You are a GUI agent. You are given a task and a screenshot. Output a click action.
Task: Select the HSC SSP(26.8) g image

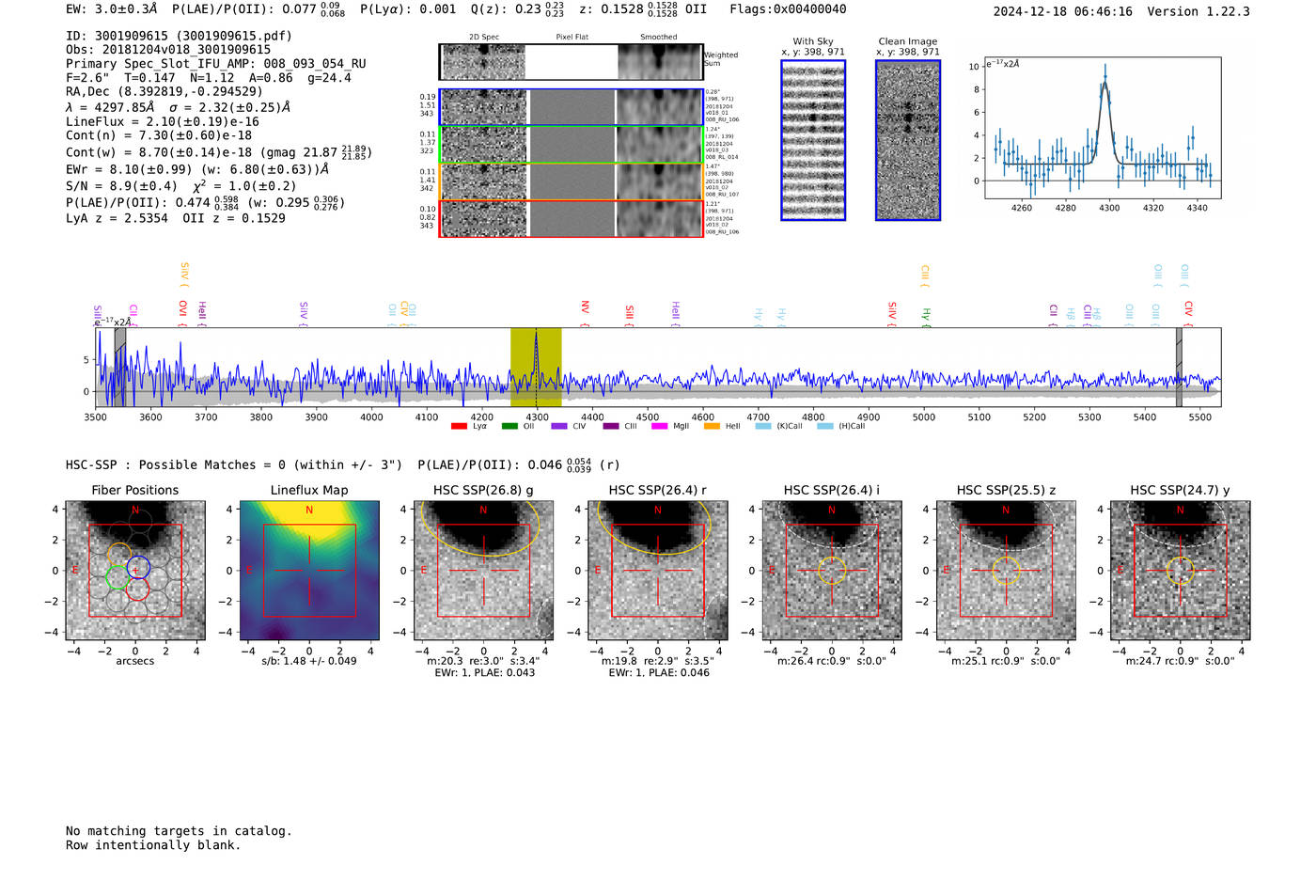click(x=484, y=571)
